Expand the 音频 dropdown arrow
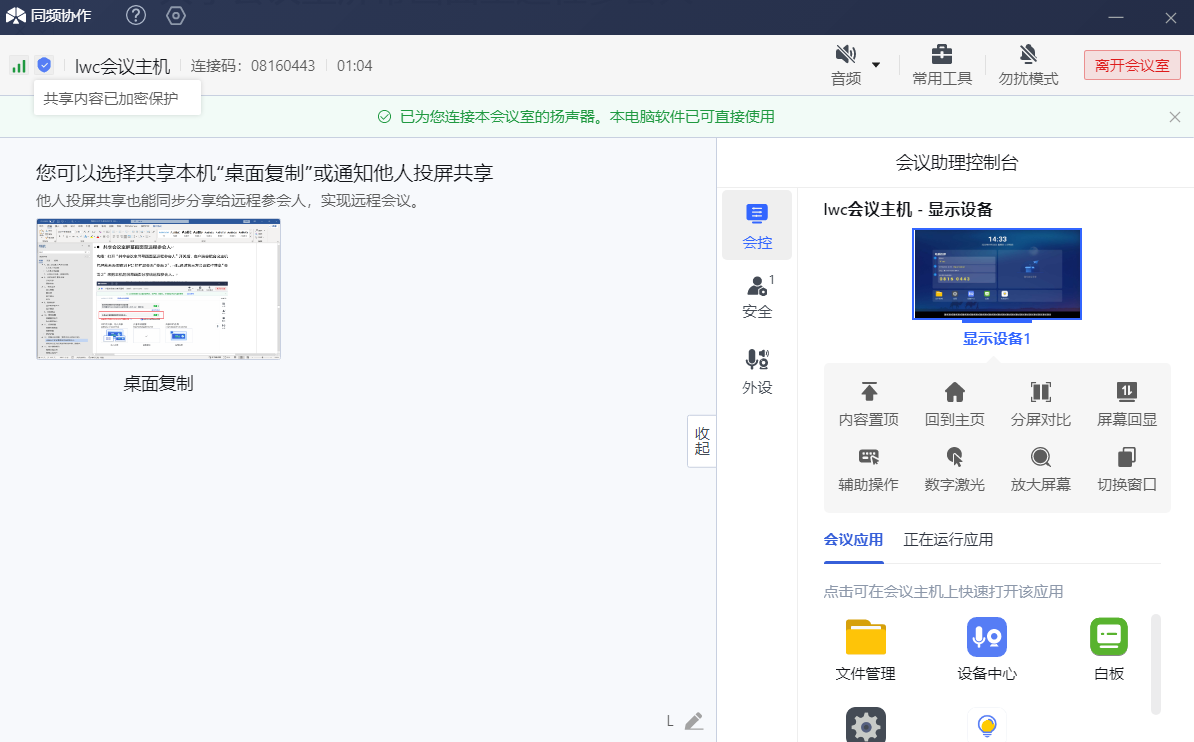 point(876,65)
